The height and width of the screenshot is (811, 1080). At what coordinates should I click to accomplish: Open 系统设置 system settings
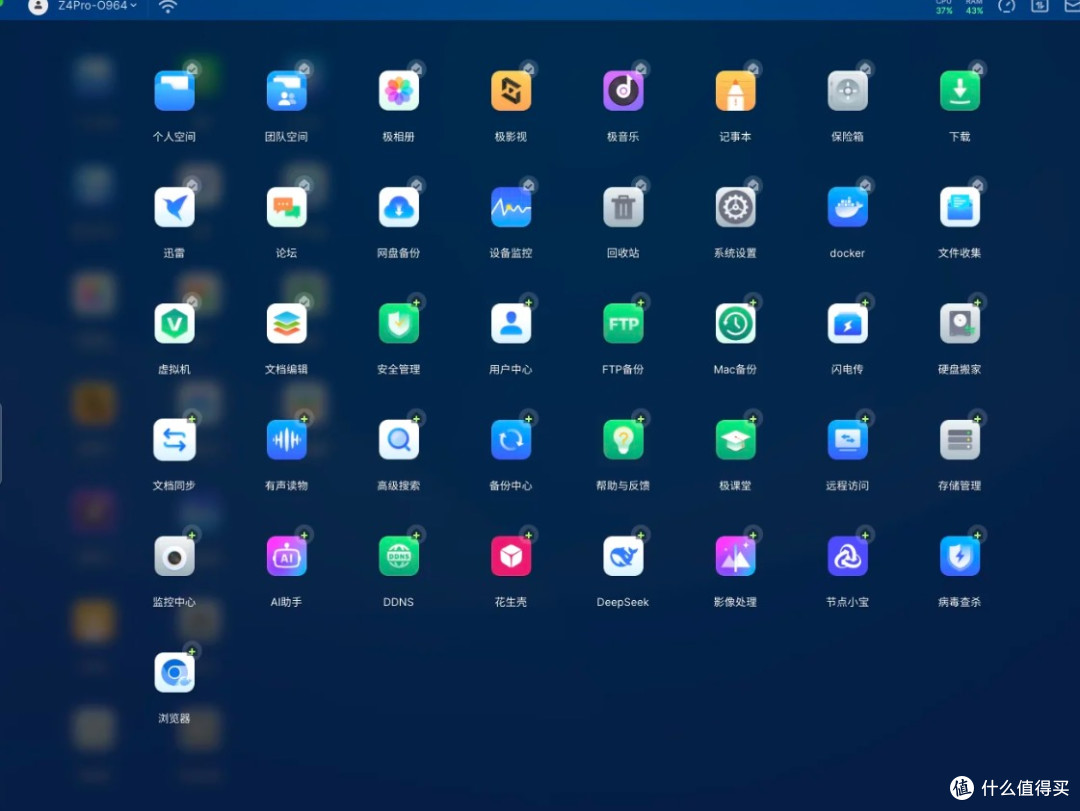tap(736, 207)
